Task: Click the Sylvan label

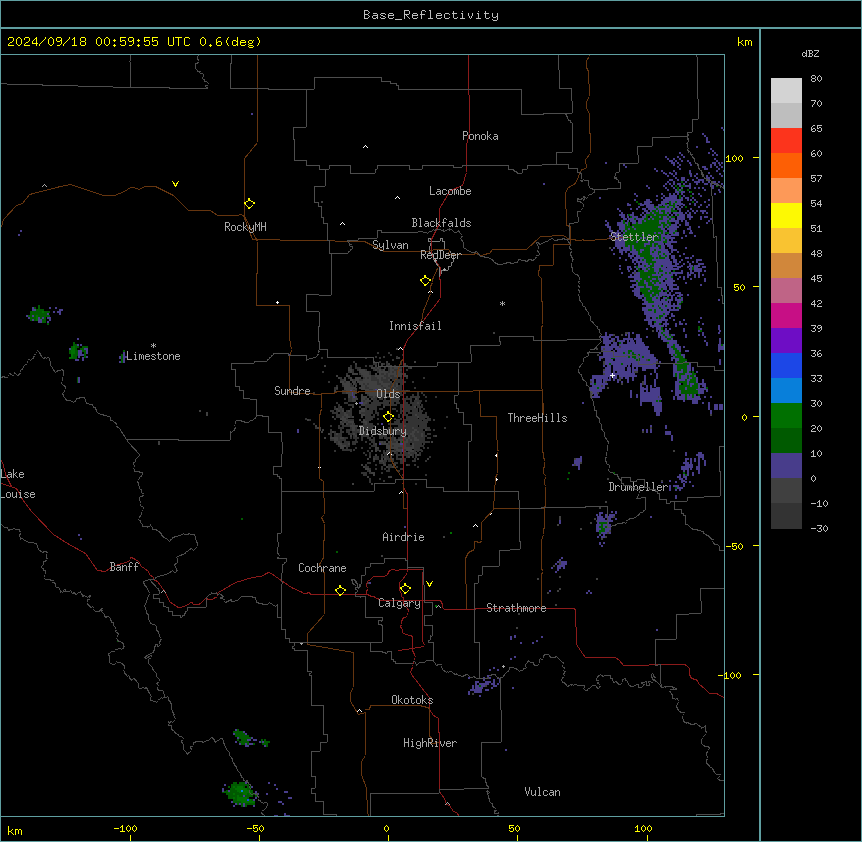Action: click(390, 245)
